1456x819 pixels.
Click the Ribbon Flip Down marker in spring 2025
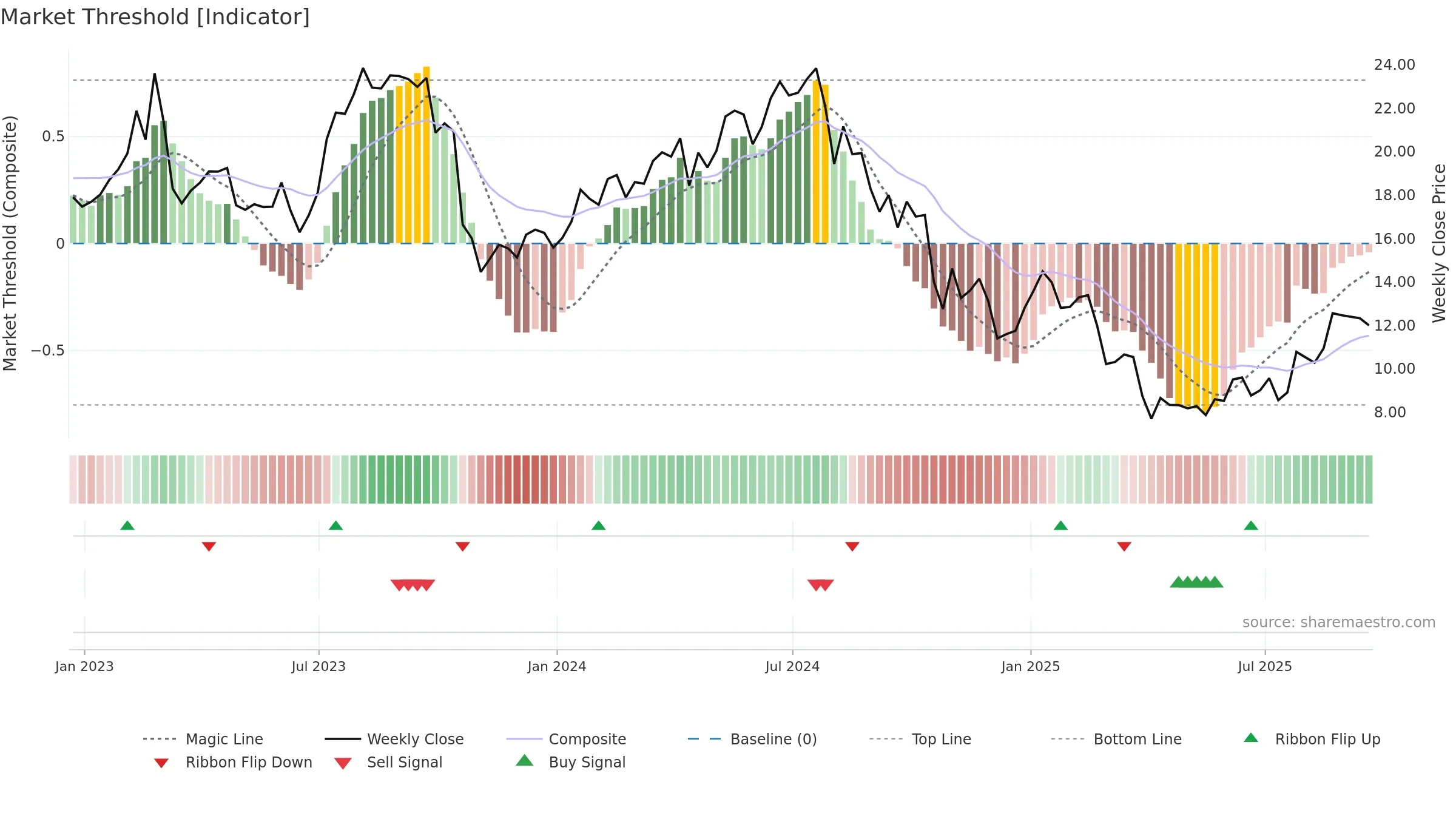(1124, 547)
